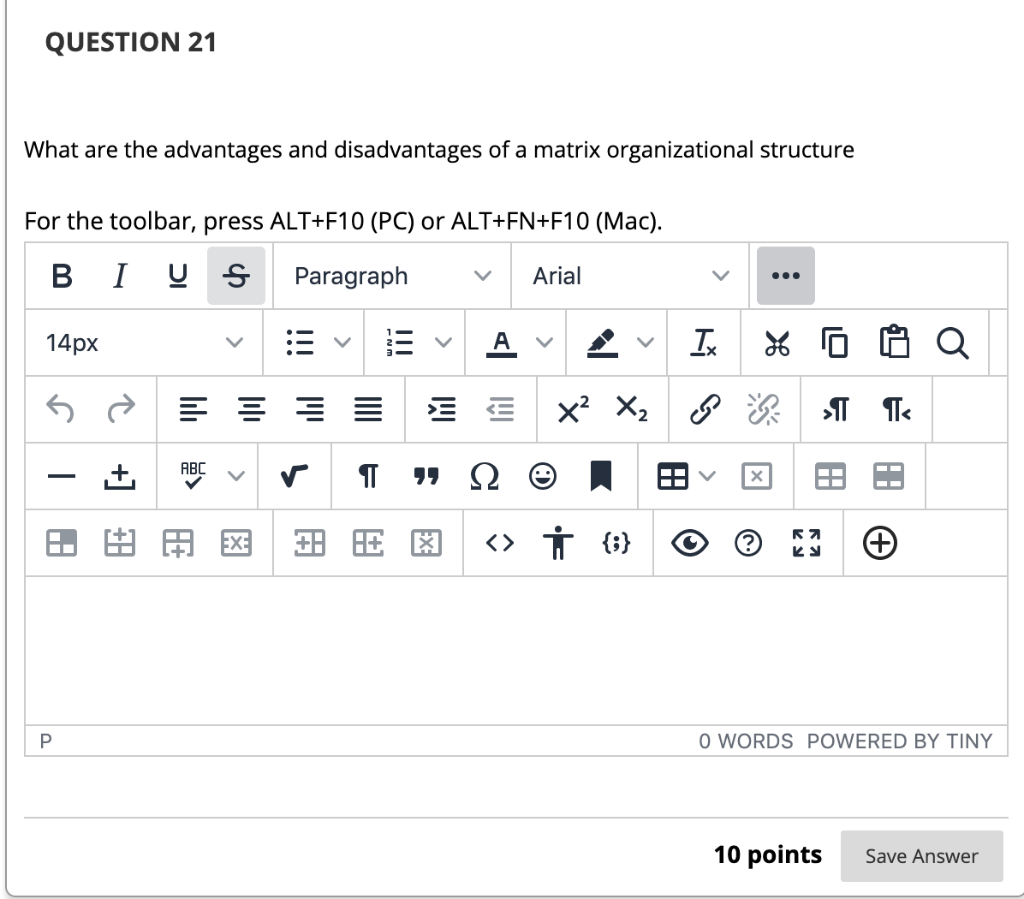Image resolution: width=1024 pixels, height=899 pixels.
Task: Show more toolbar options via ellipsis
Action: (x=786, y=276)
